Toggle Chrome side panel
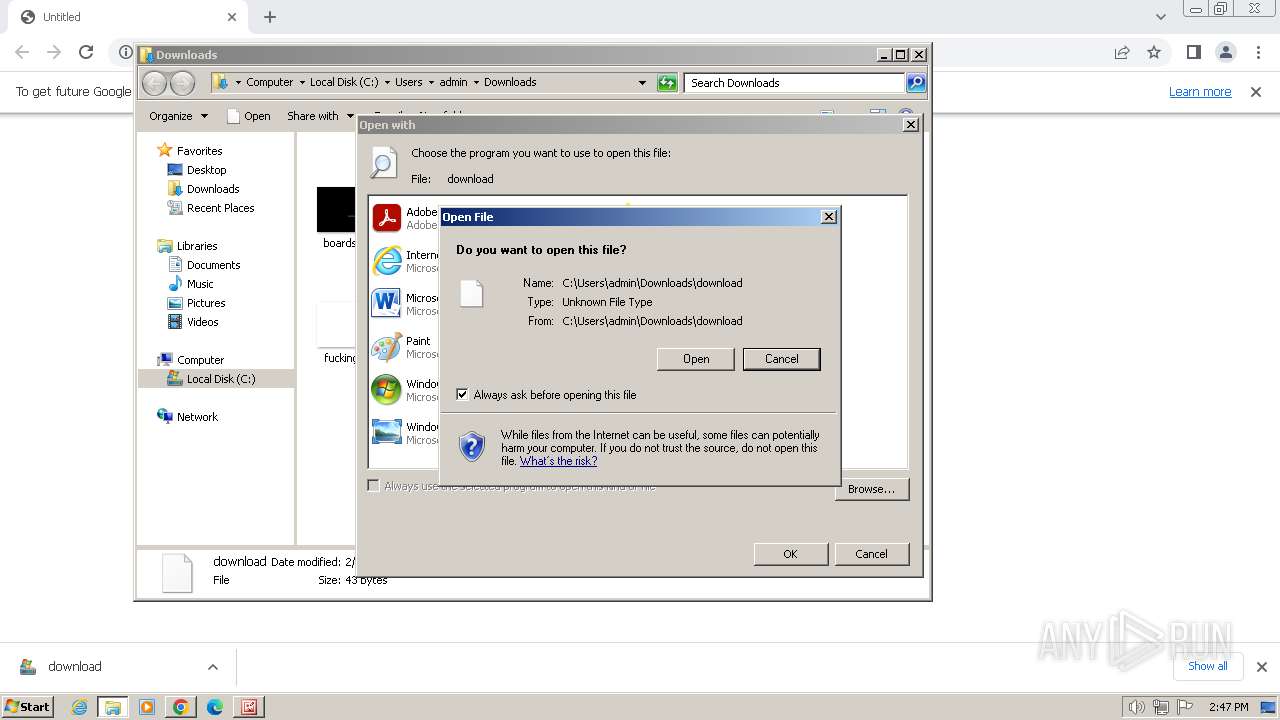Viewport: 1280px width, 720px height. 1193,52
